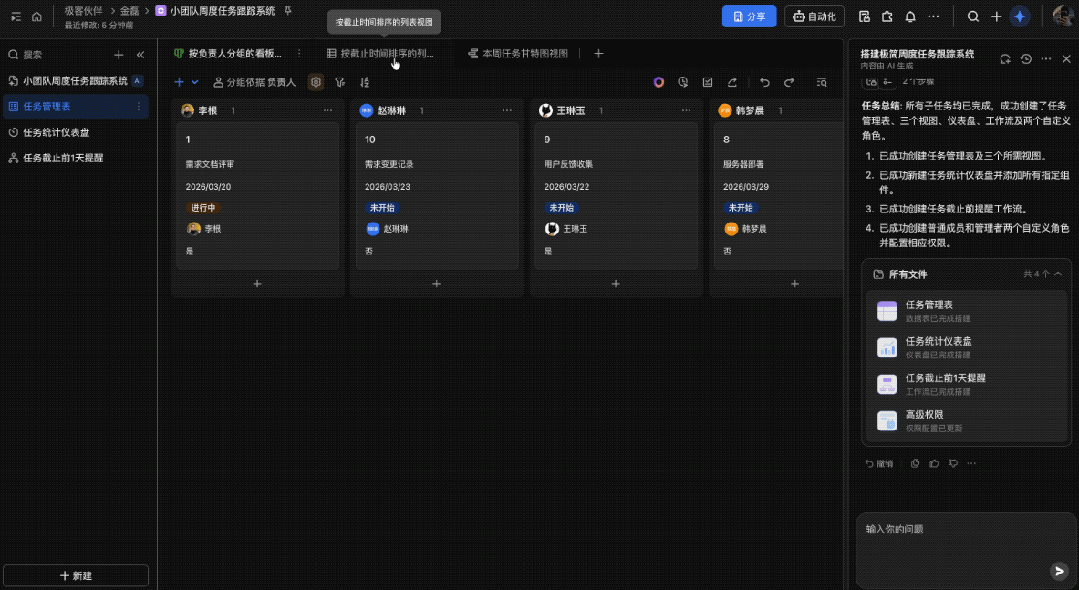This screenshot has width=1079, height=590.
Task: Open 分组依据 负责人 grouping options
Action: 254,82
